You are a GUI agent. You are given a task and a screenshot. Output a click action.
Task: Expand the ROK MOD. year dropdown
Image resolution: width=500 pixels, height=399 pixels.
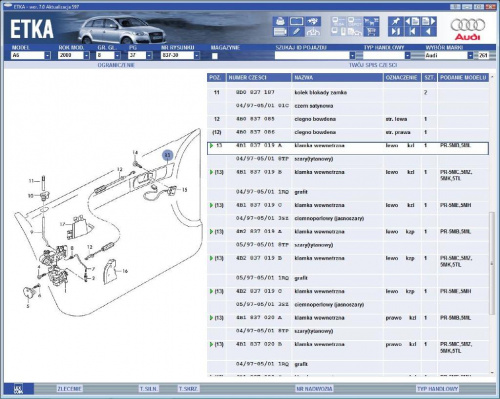[87, 55]
